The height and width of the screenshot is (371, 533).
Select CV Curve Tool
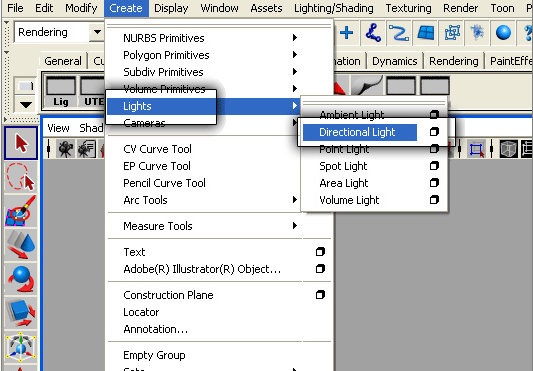pyautogui.click(x=157, y=149)
